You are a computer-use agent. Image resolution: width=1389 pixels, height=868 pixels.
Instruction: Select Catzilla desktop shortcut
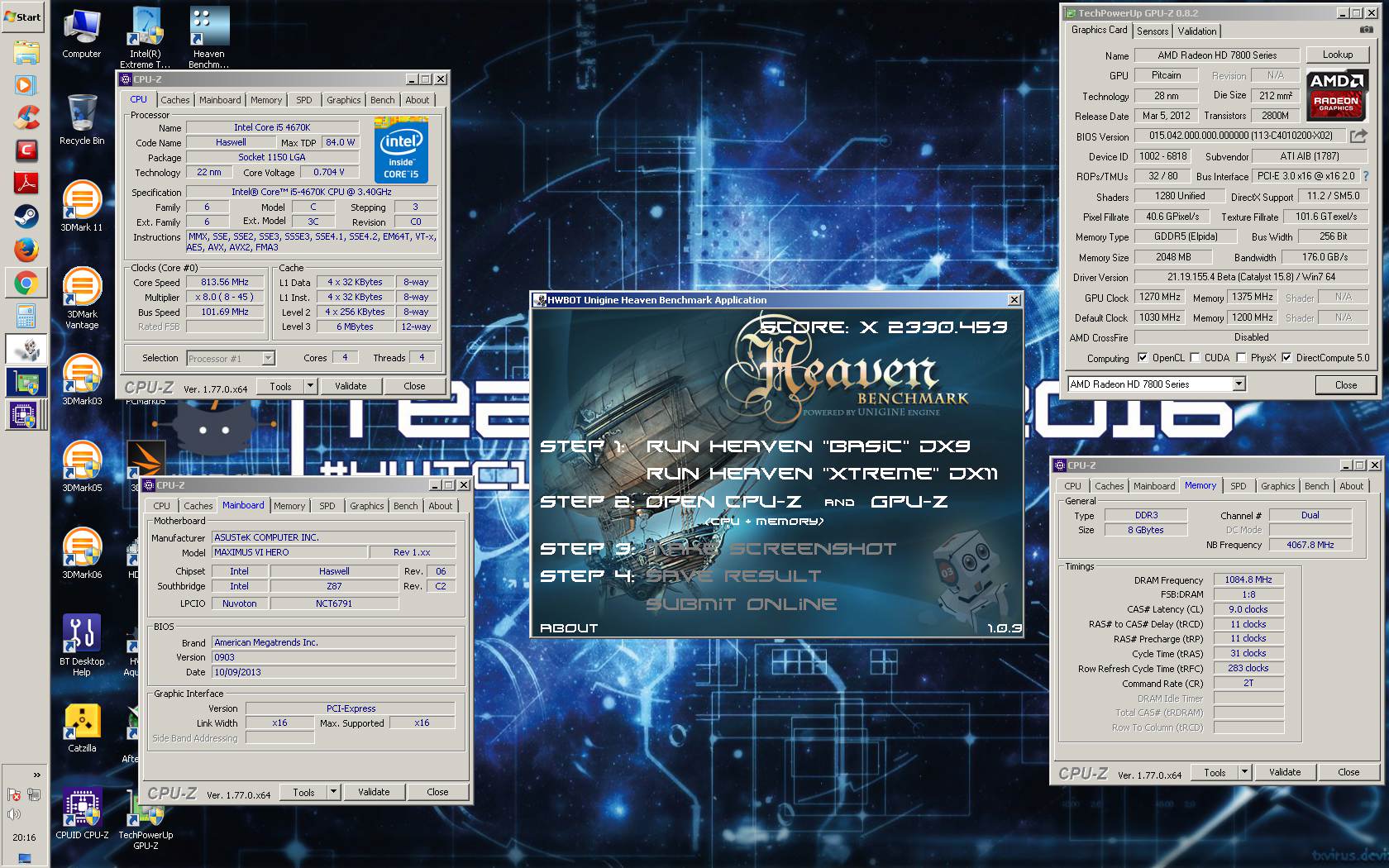[x=82, y=727]
